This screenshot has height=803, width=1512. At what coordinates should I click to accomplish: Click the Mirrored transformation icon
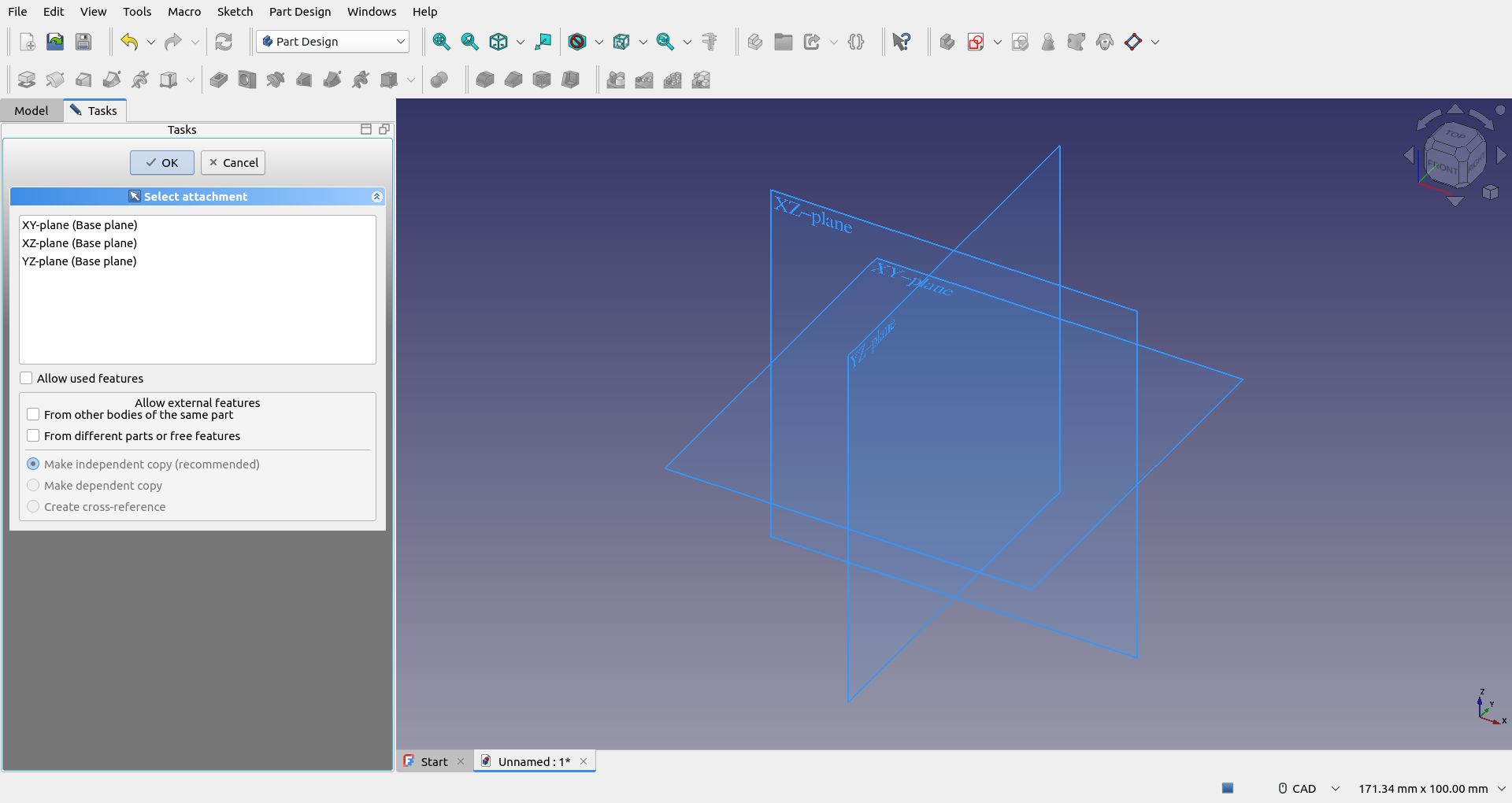tap(616, 80)
